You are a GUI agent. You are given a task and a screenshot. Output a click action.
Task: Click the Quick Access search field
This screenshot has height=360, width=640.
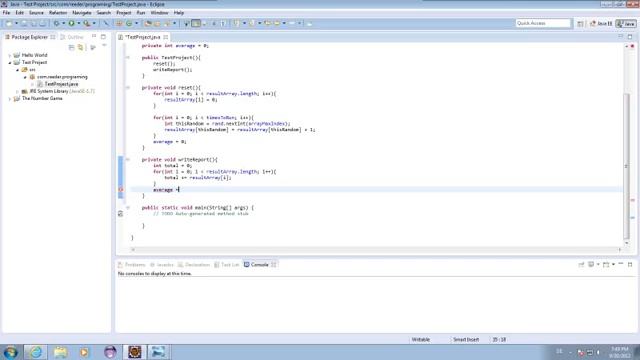pyautogui.click(x=543, y=23)
